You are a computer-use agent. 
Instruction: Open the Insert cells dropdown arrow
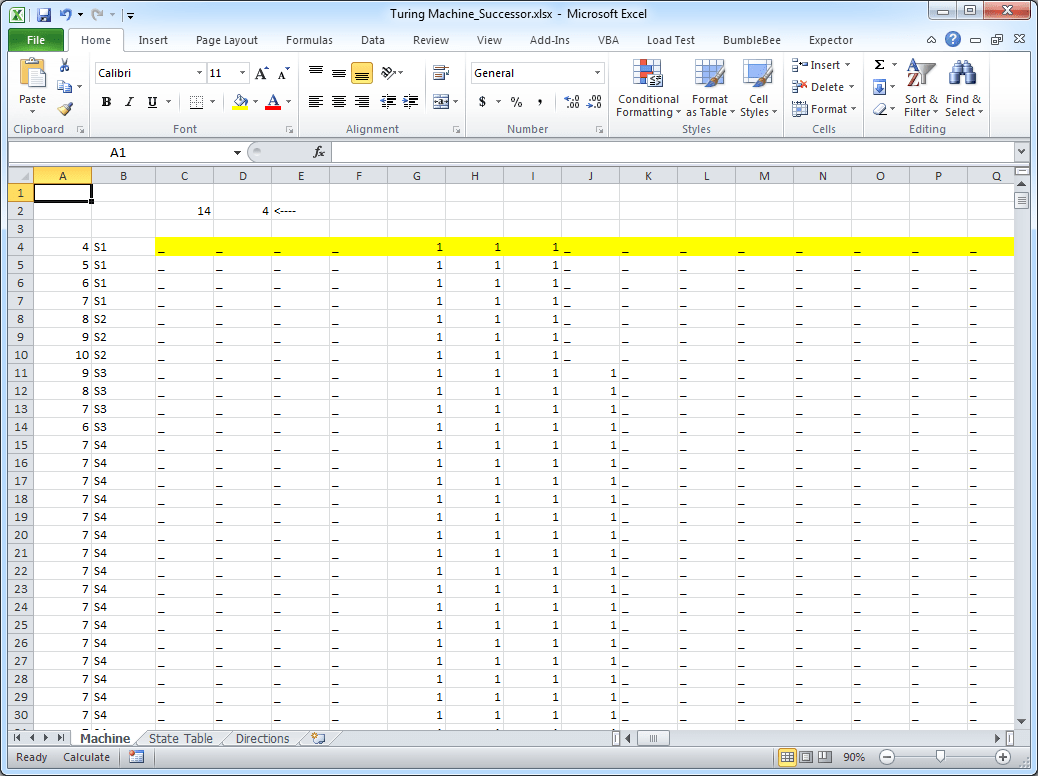[x=847, y=65]
